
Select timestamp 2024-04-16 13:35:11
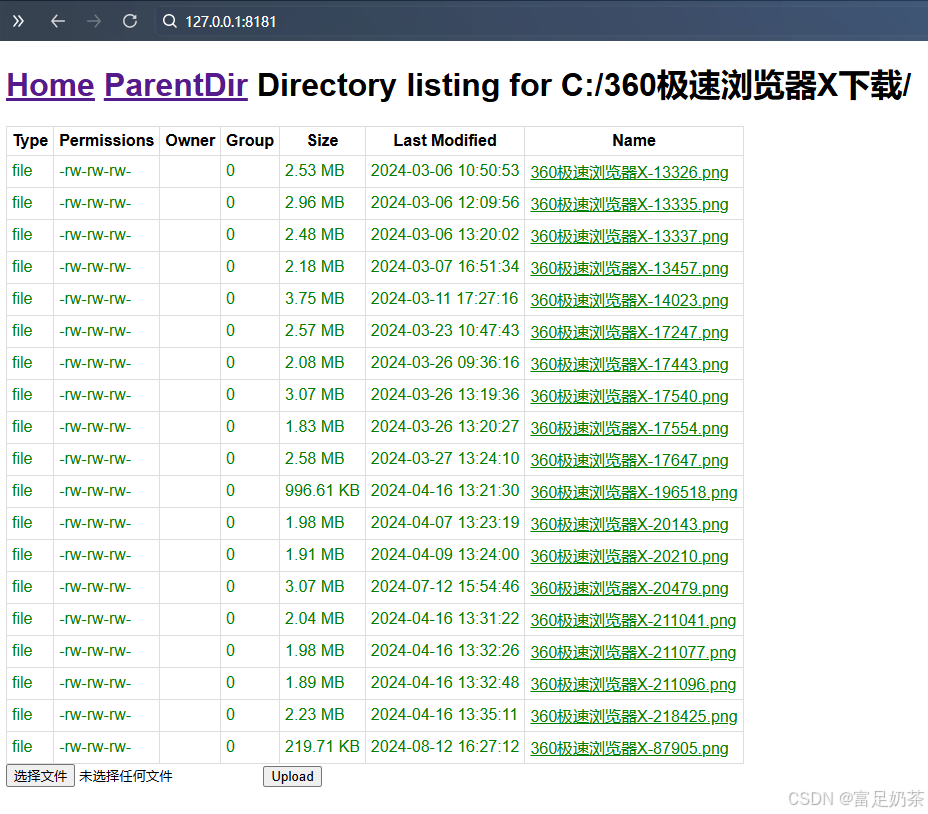pos(444,714)
